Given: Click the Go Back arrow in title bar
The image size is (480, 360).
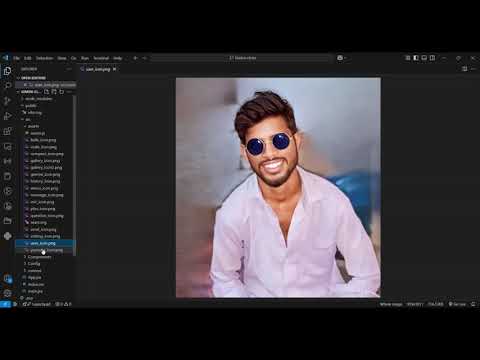Looking at the screenshot, I should coord(135,58).
